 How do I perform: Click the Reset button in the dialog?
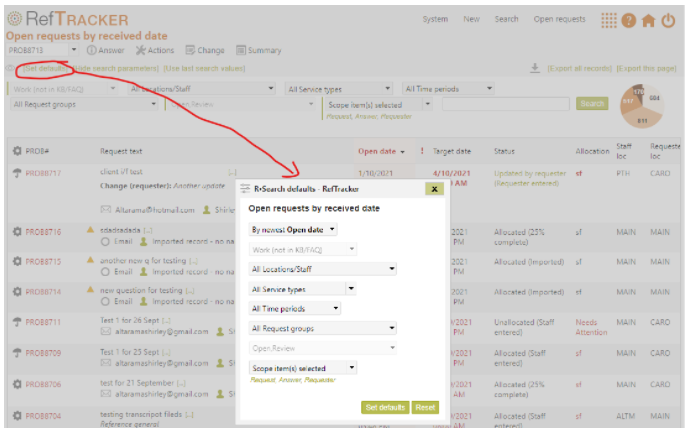[425, 407]
